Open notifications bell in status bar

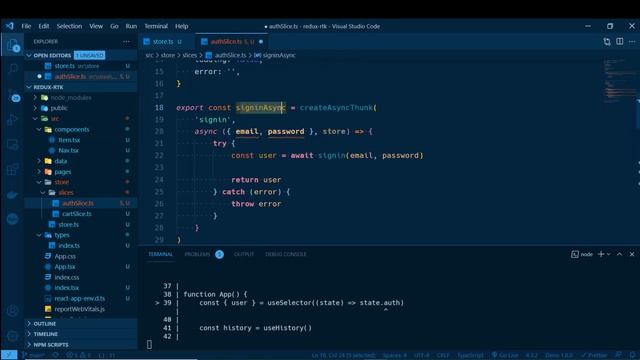[x=632, y=355]
